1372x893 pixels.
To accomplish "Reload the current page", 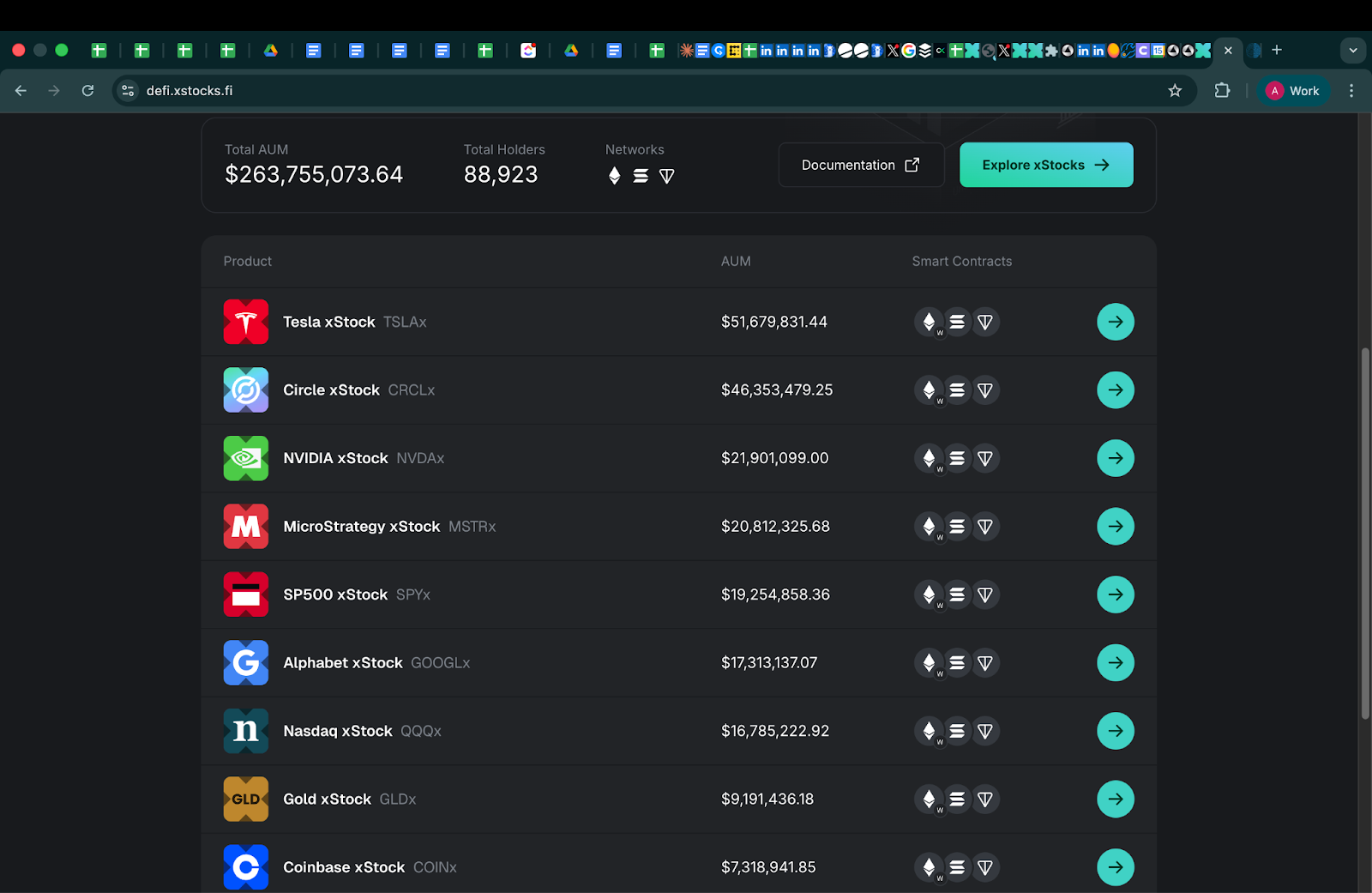I will [87, 90].
